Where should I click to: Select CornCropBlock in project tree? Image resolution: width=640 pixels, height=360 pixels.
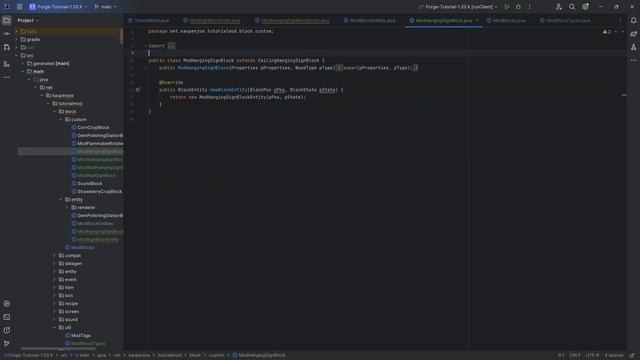click(93, 128)
